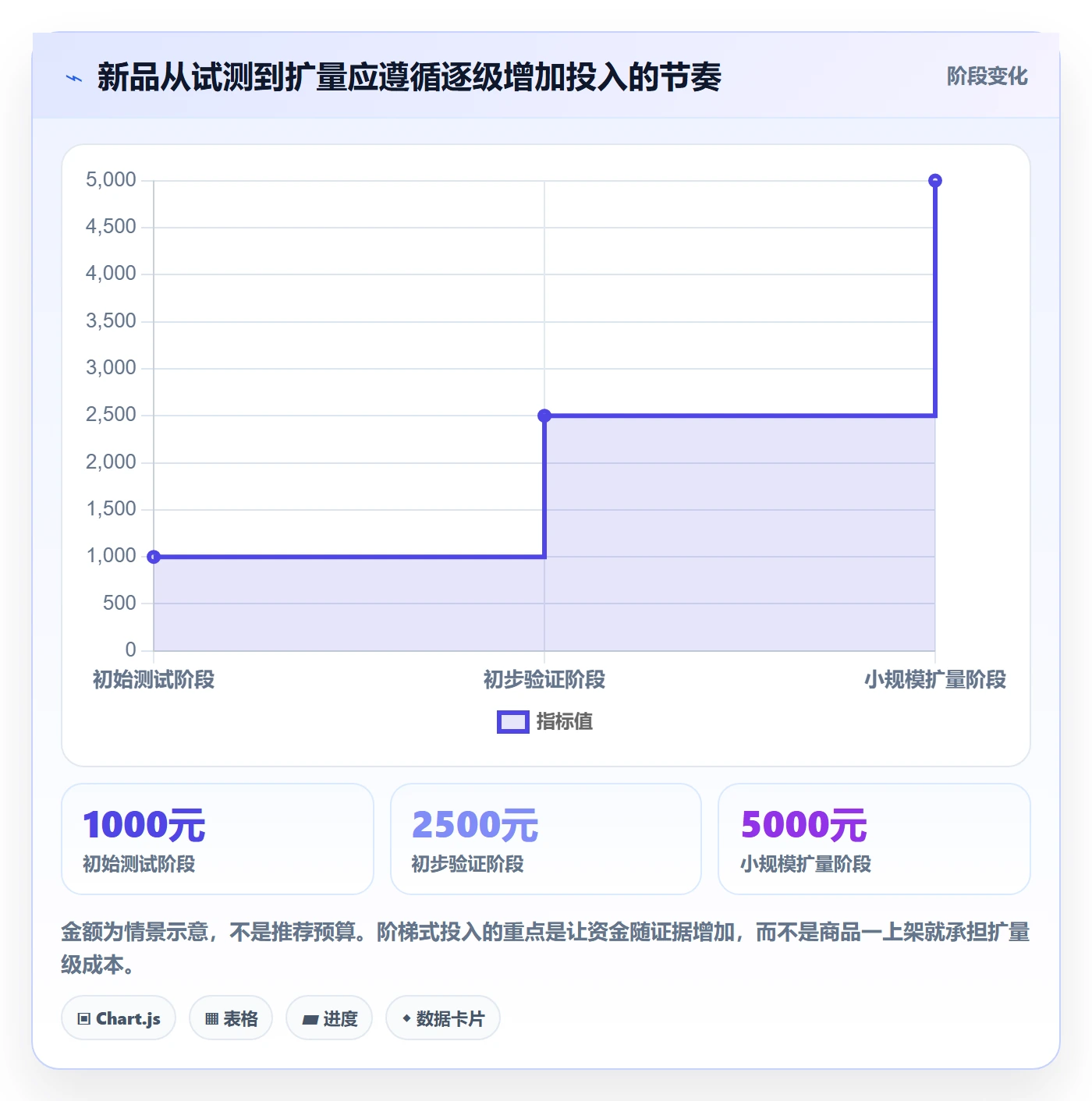Click the lightning icon beside the title
Screen dimensions: 1092x1101
pyautogui.click(x=74, y=78)
